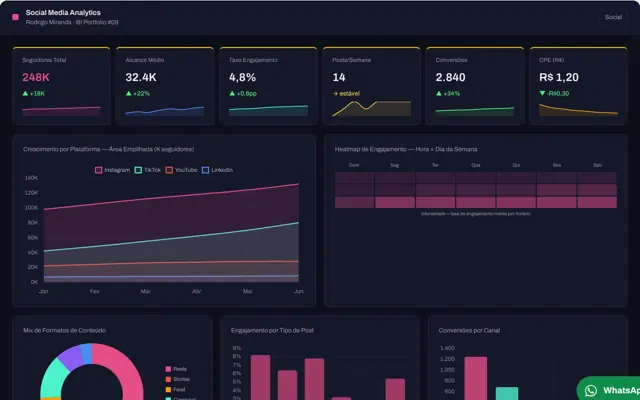The image size is (640, 400).
Task: Toggle YouTube series in the growth legend
Action: click(181, 170)
